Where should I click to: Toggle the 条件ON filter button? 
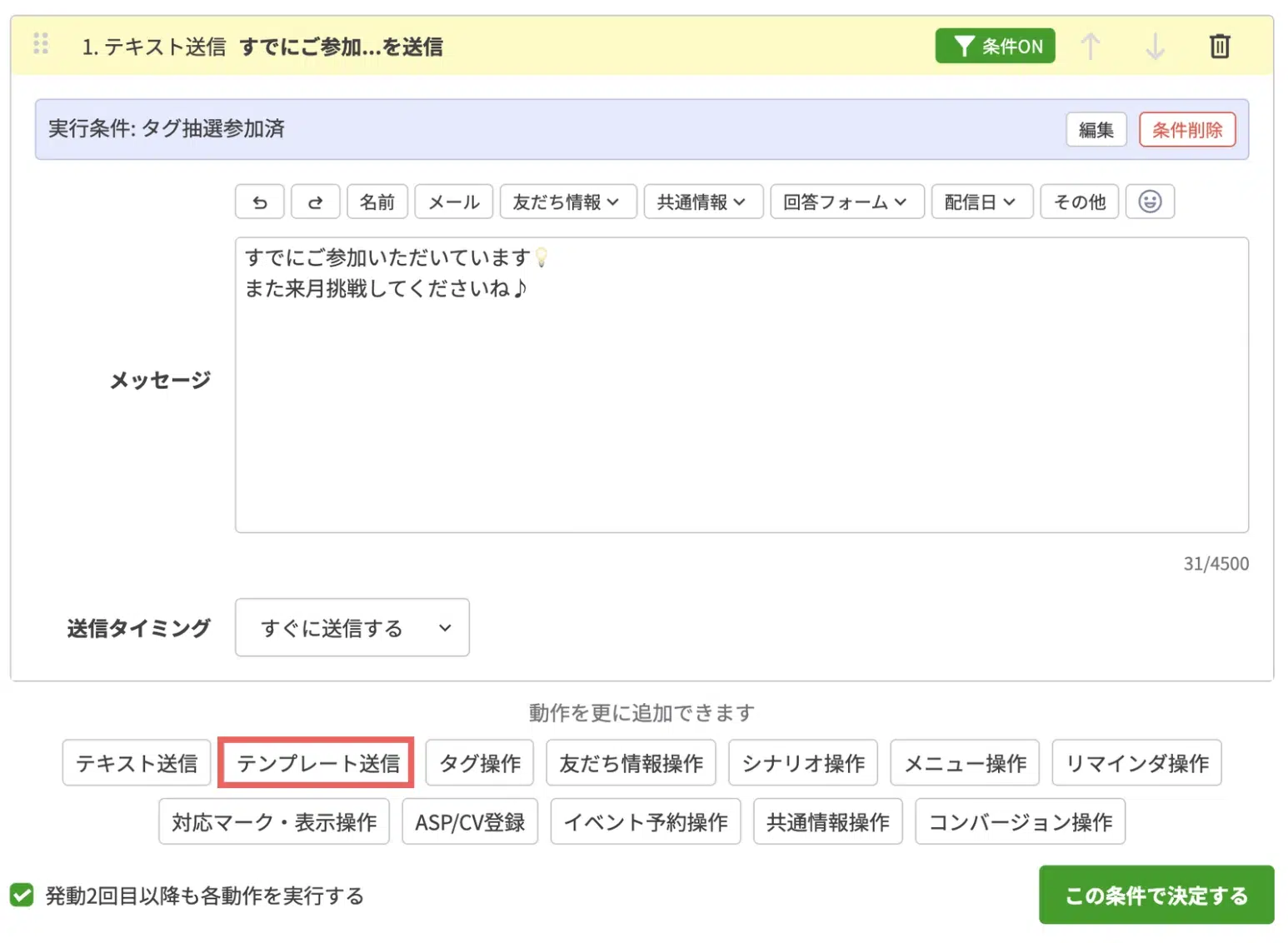[x=995, y=46]
